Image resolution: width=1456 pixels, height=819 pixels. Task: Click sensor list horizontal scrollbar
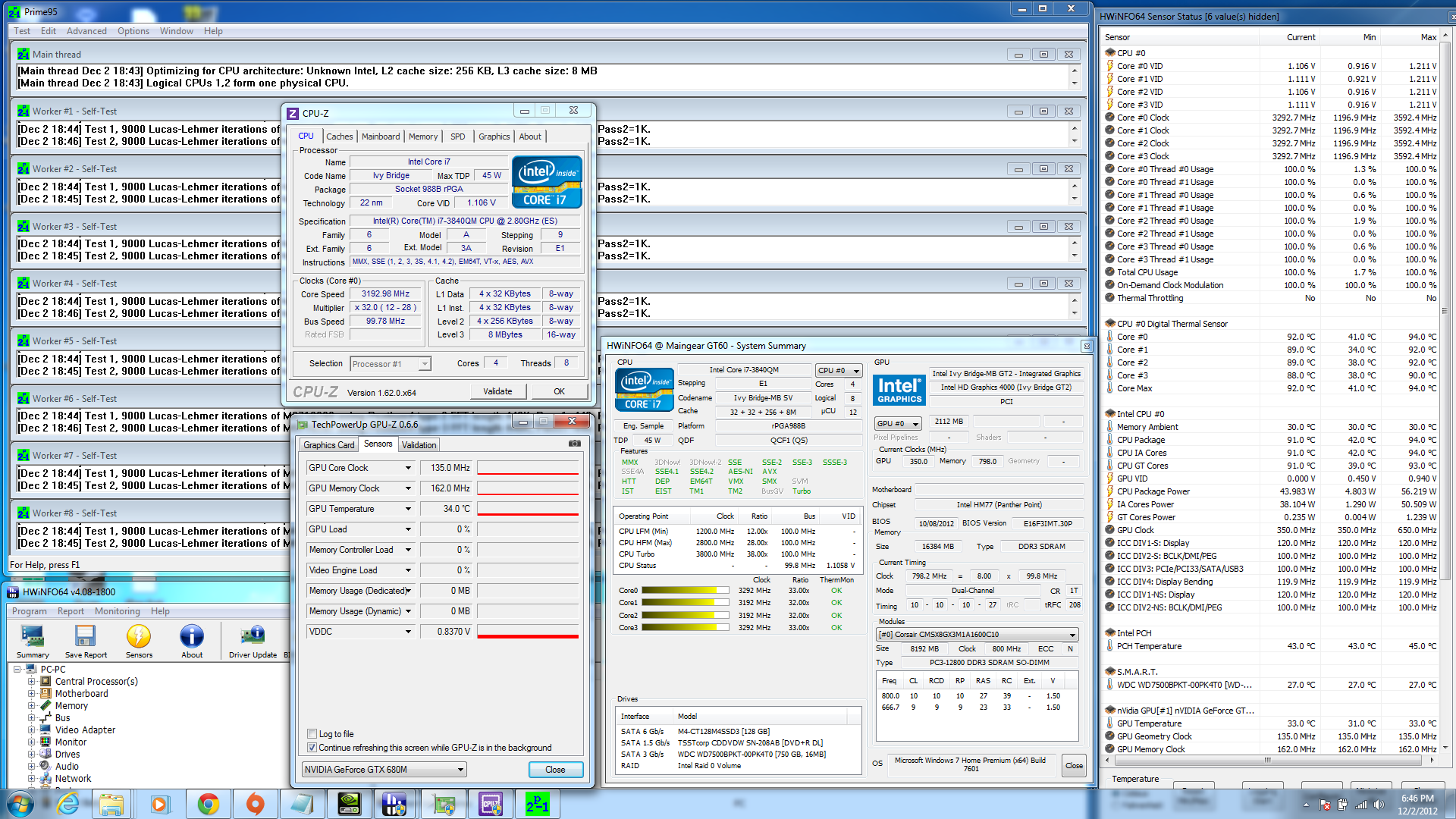(1267, 760)
